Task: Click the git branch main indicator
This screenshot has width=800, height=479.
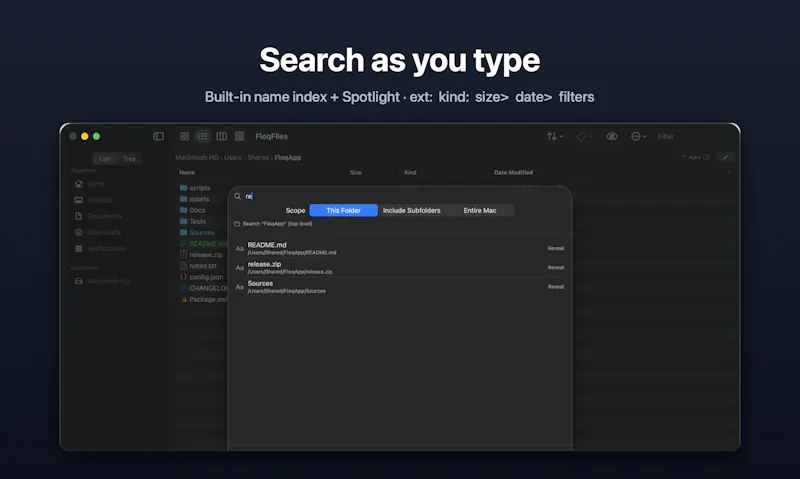Action: (696, 157)
